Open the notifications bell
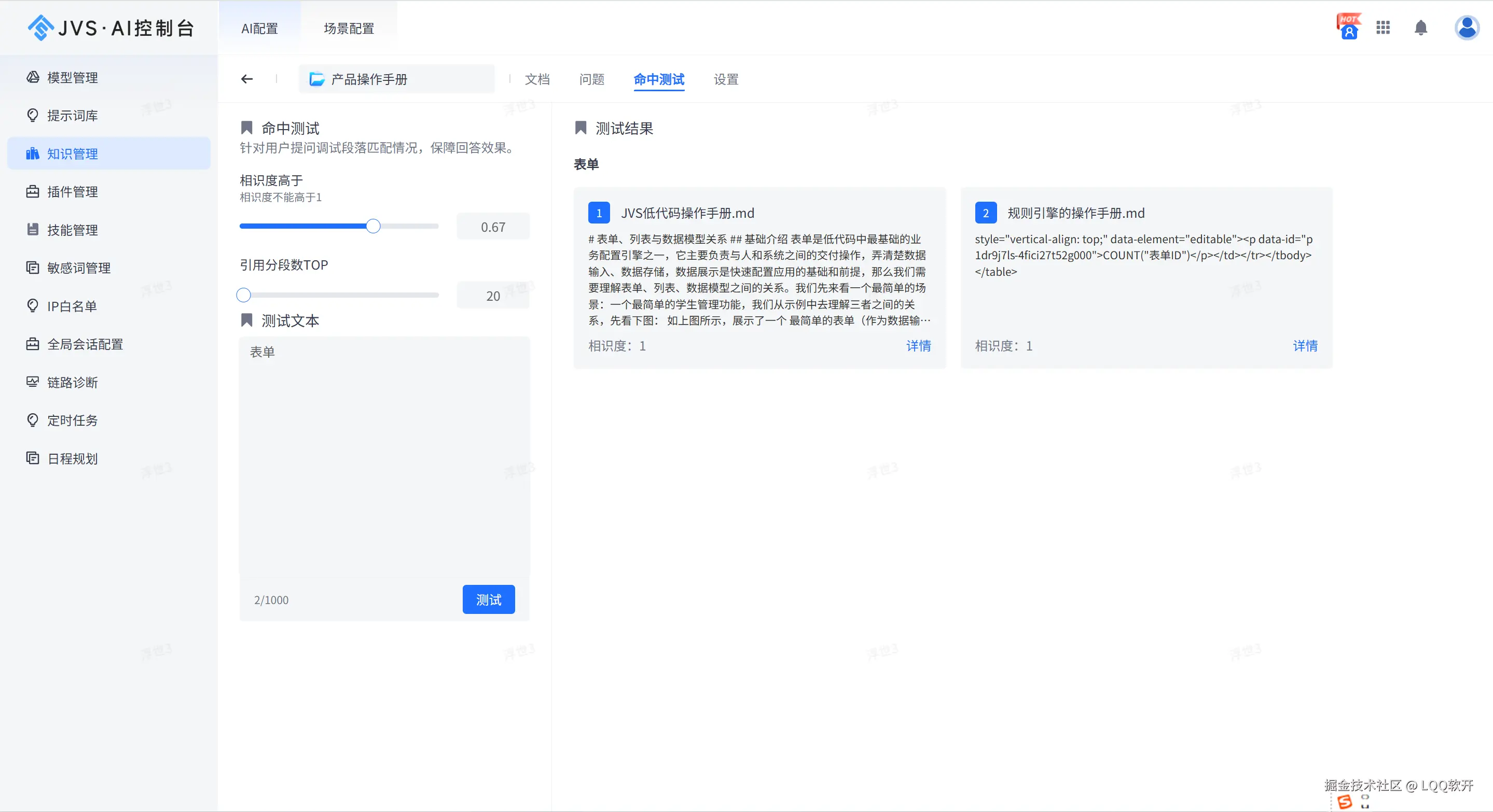Viewport: 1493px width, 812px height. pos(1420,28)
